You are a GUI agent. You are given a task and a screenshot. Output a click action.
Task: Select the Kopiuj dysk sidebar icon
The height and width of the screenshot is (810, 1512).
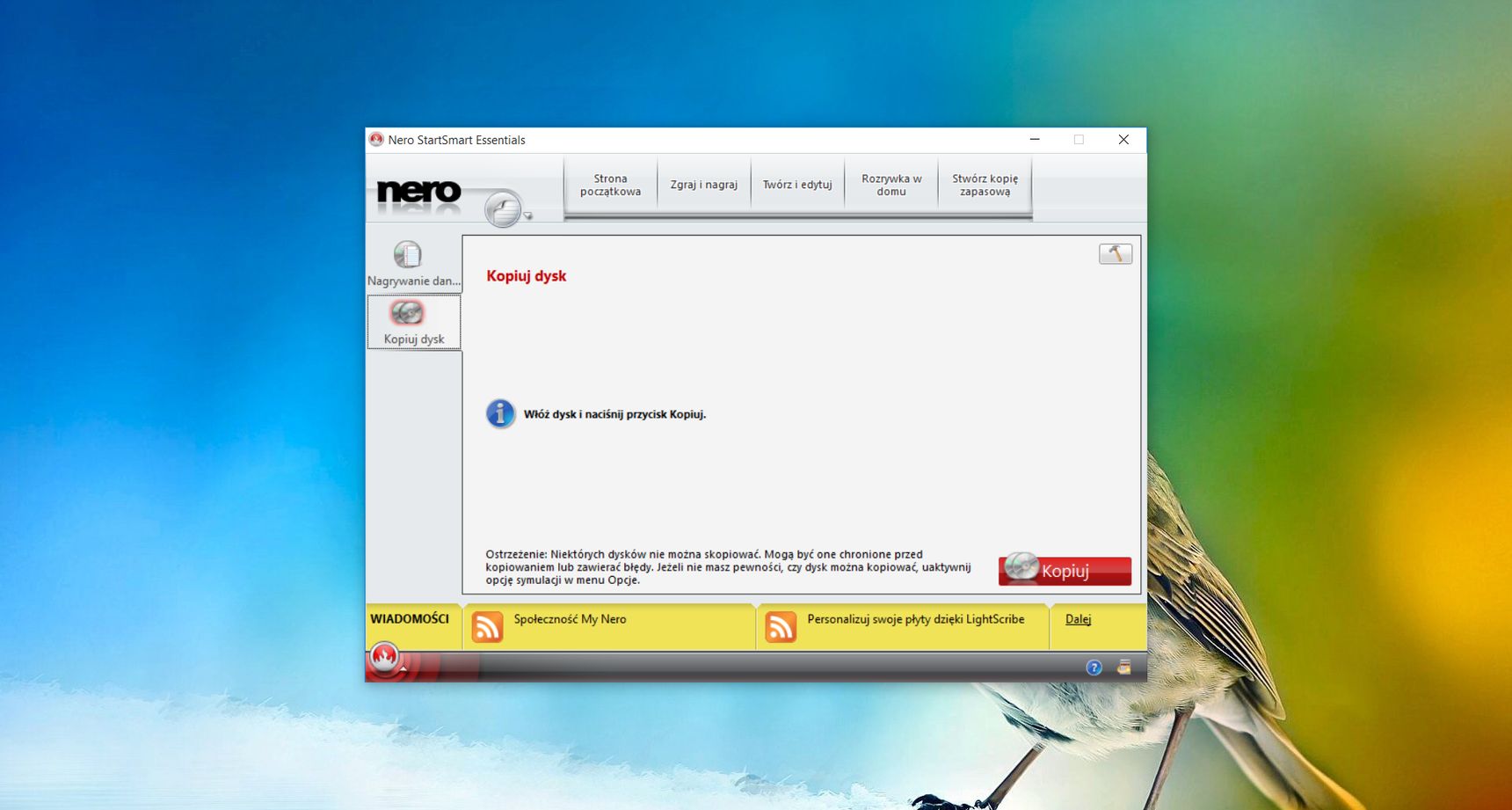[407, 313]
